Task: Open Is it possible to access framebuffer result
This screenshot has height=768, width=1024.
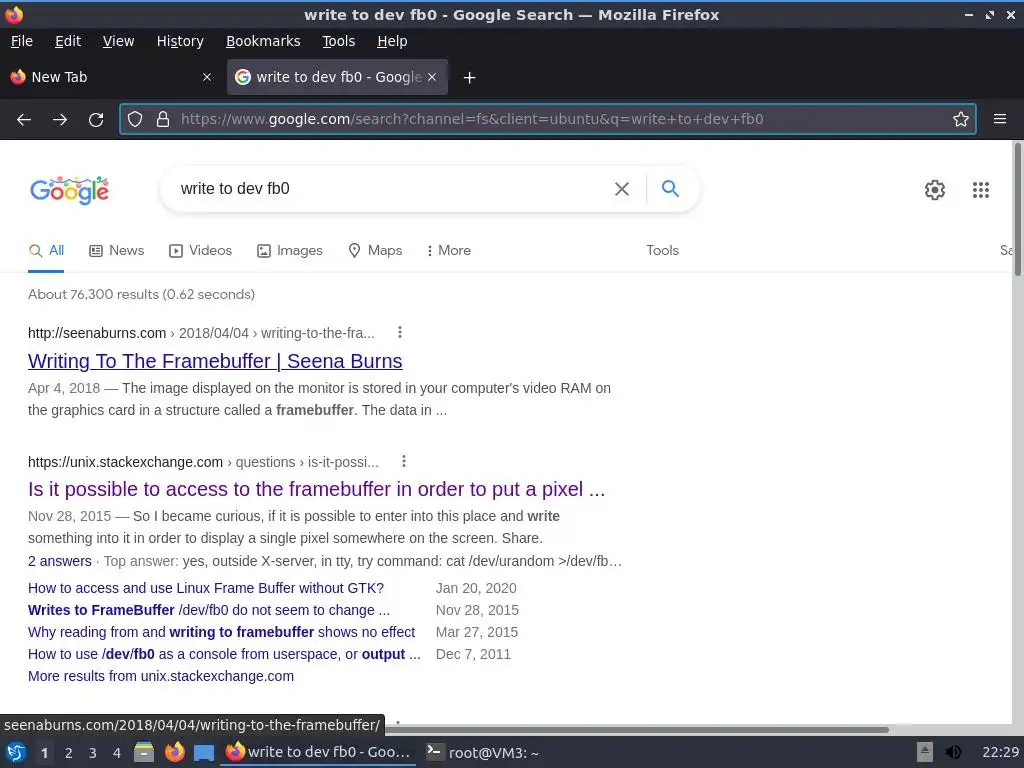Action: tap(316, 489)
